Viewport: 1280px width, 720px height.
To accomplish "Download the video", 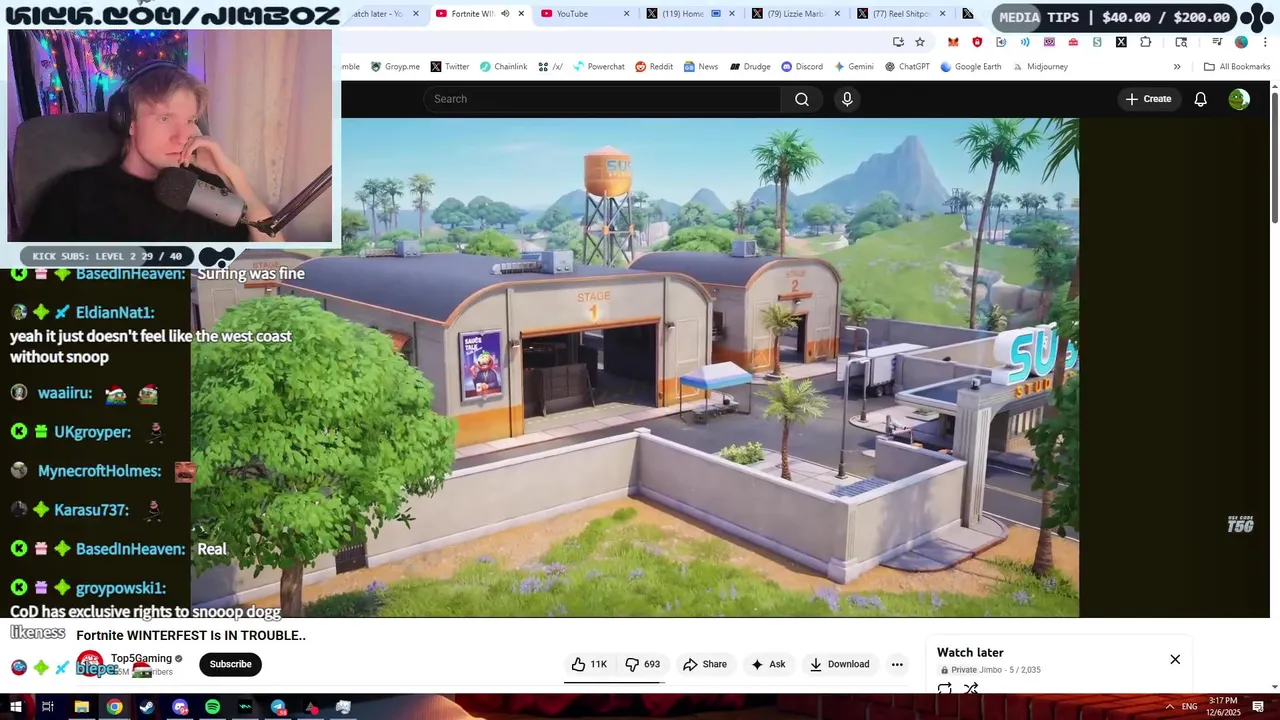I will 839,664.
